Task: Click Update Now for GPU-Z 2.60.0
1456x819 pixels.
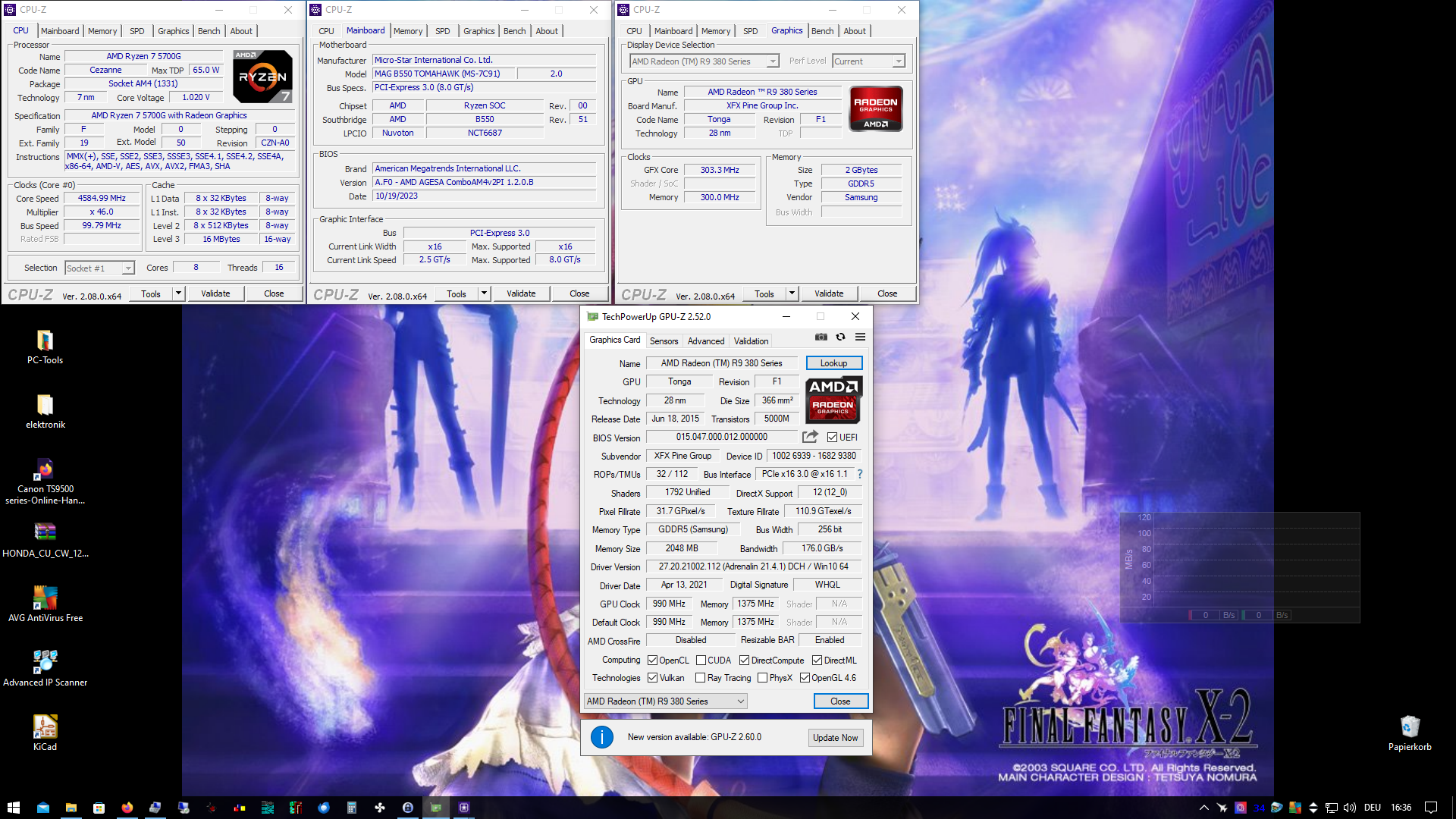Action: [x=836, y=738]
